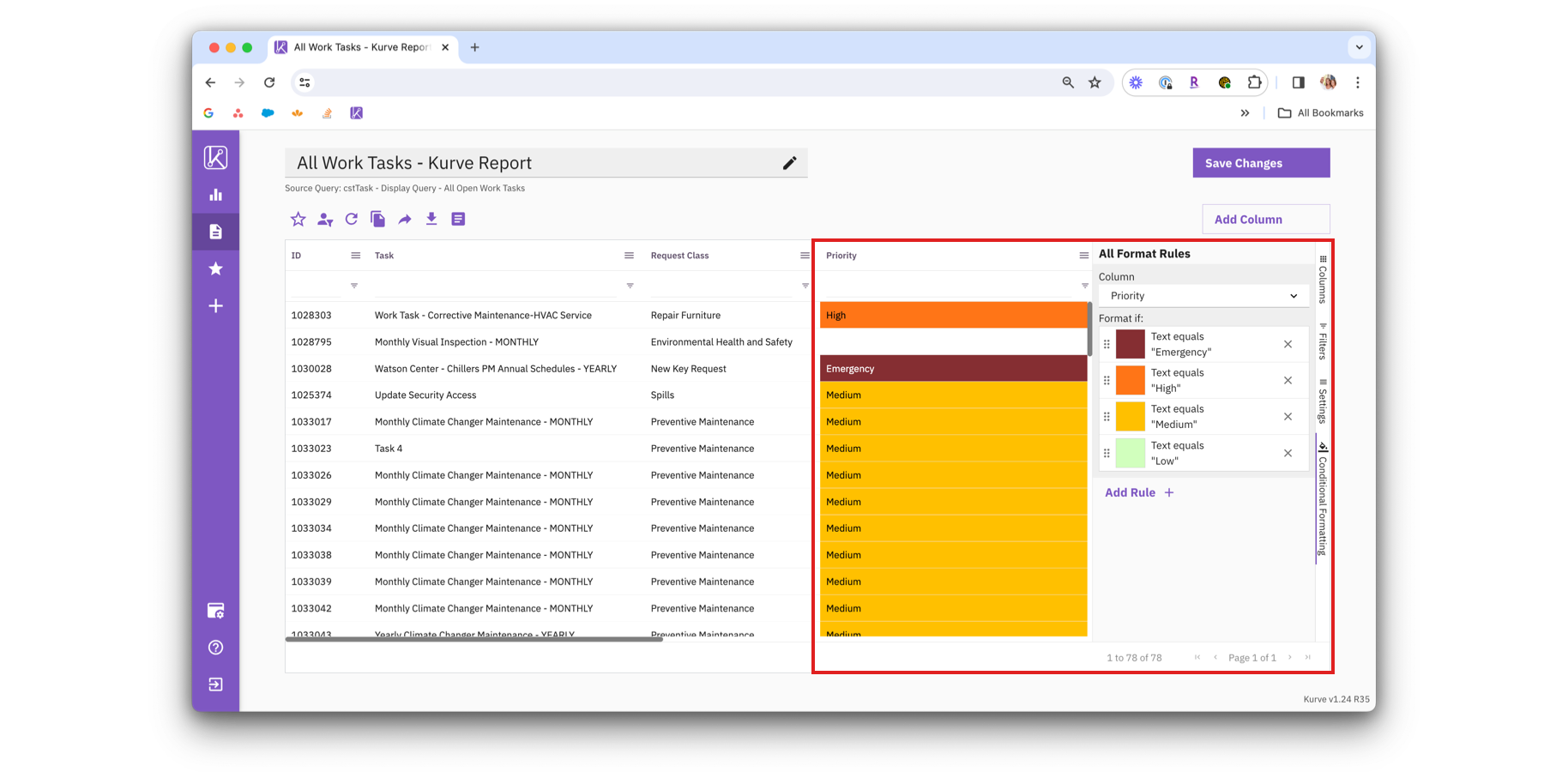1568x772 pixels.
Task: Click the help question mark in sidebar
Action: [215, 648]
